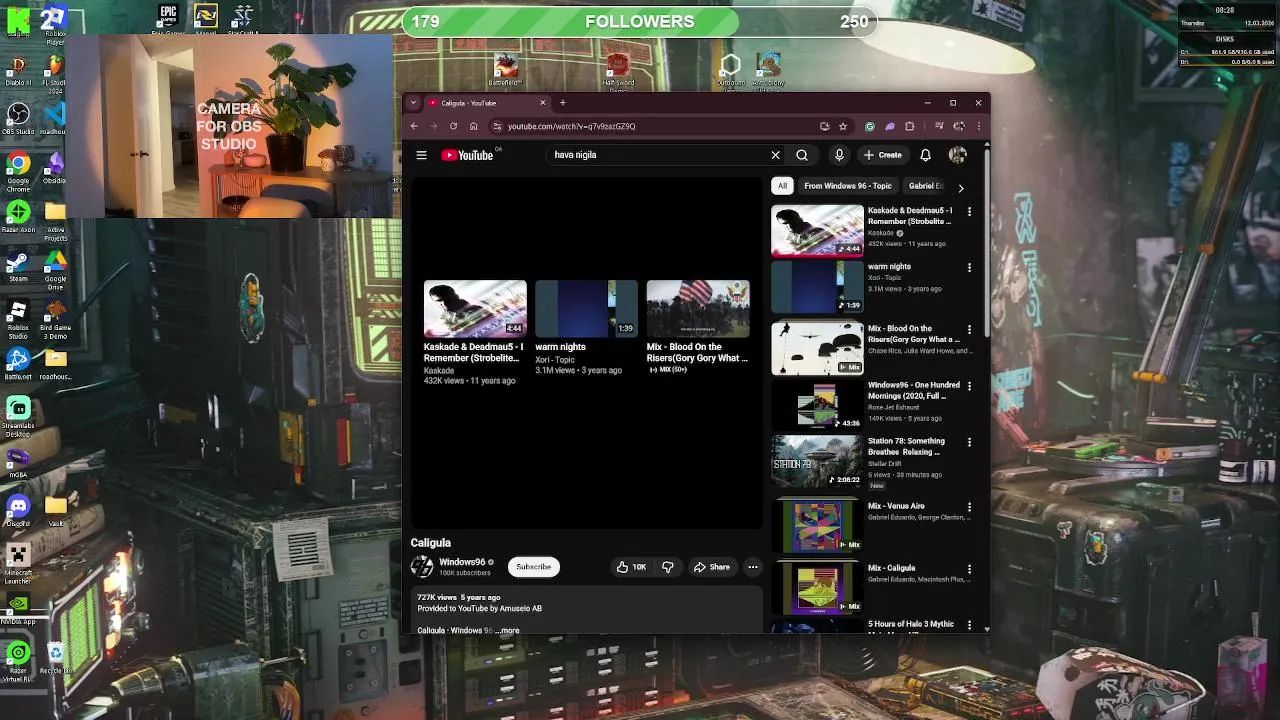This screenshot has height=720, width=1280.
Task: Open a new Chrome tab
Action: 562,103
